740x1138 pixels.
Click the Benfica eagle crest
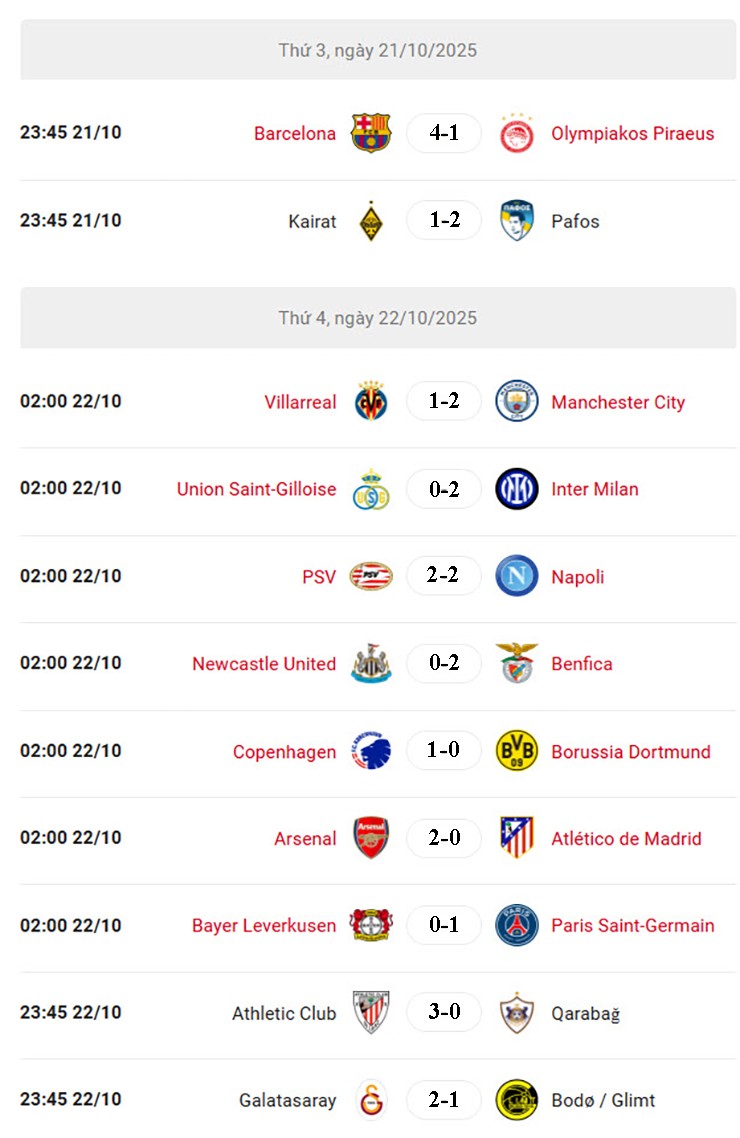click(x=516, y=663)
